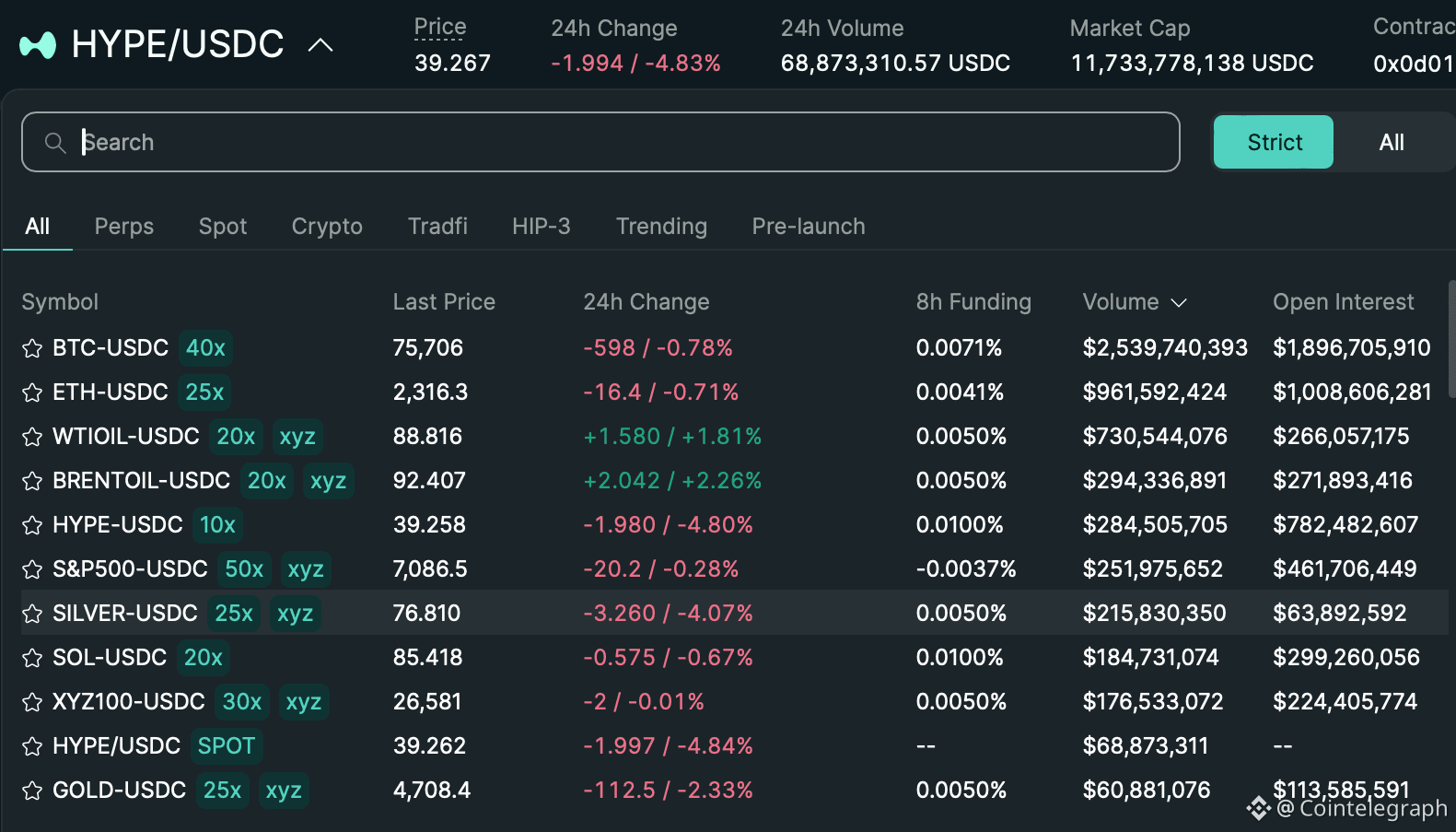This screenshot has width=1456, height=832.
Task: Toggle the star on SOL-USDC
Action: [32, 658]
